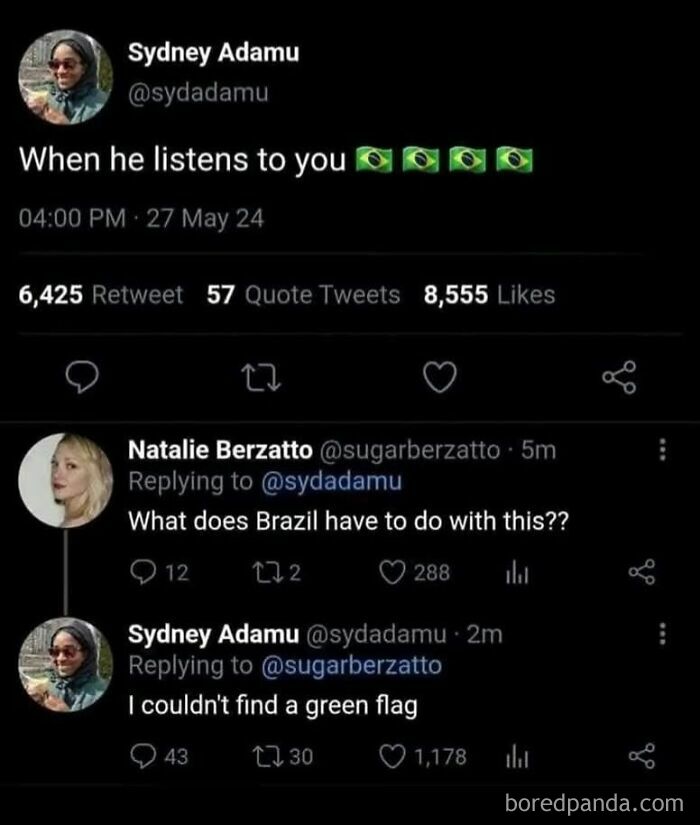Share the 'green flag' reply
The image size is (700, 825).
click(x=646, y=757)
